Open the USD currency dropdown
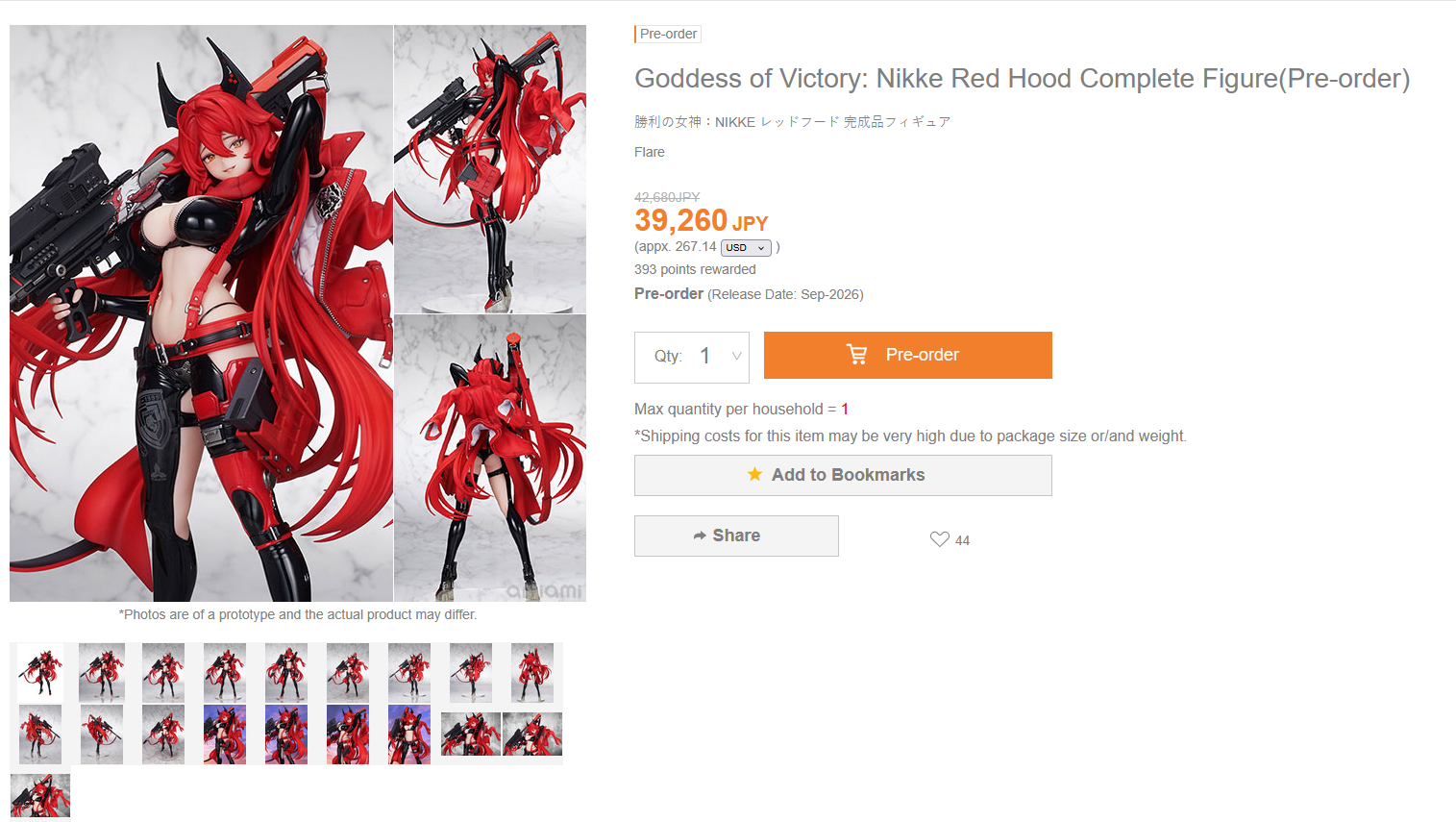This screenshot has width=1456, height=822. point(746,247)
